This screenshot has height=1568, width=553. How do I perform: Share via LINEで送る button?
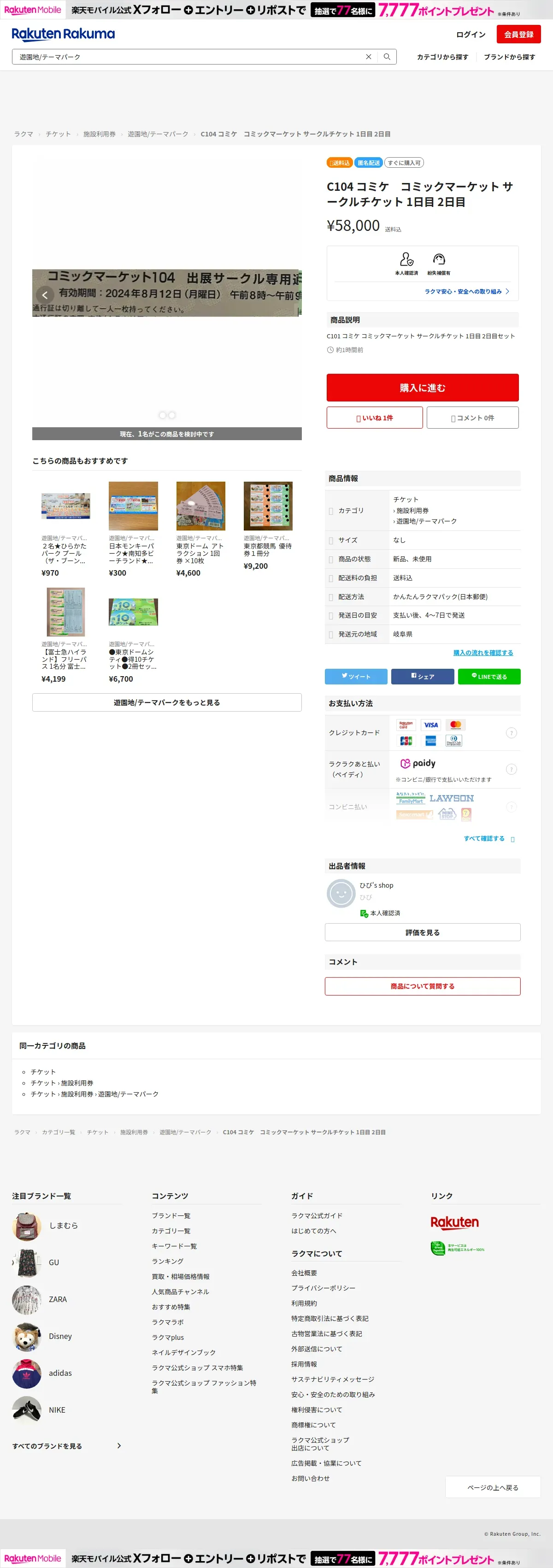(x=489, y=676)
